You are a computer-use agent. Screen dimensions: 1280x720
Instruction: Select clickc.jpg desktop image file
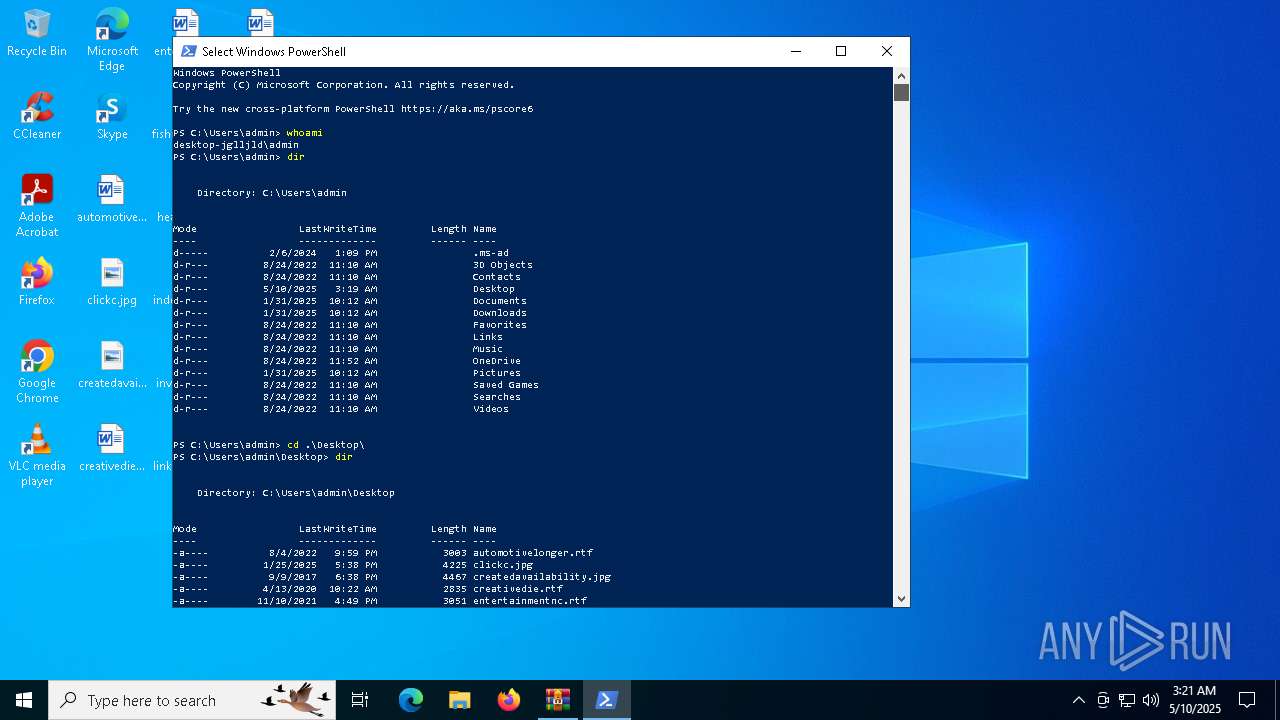112,282
